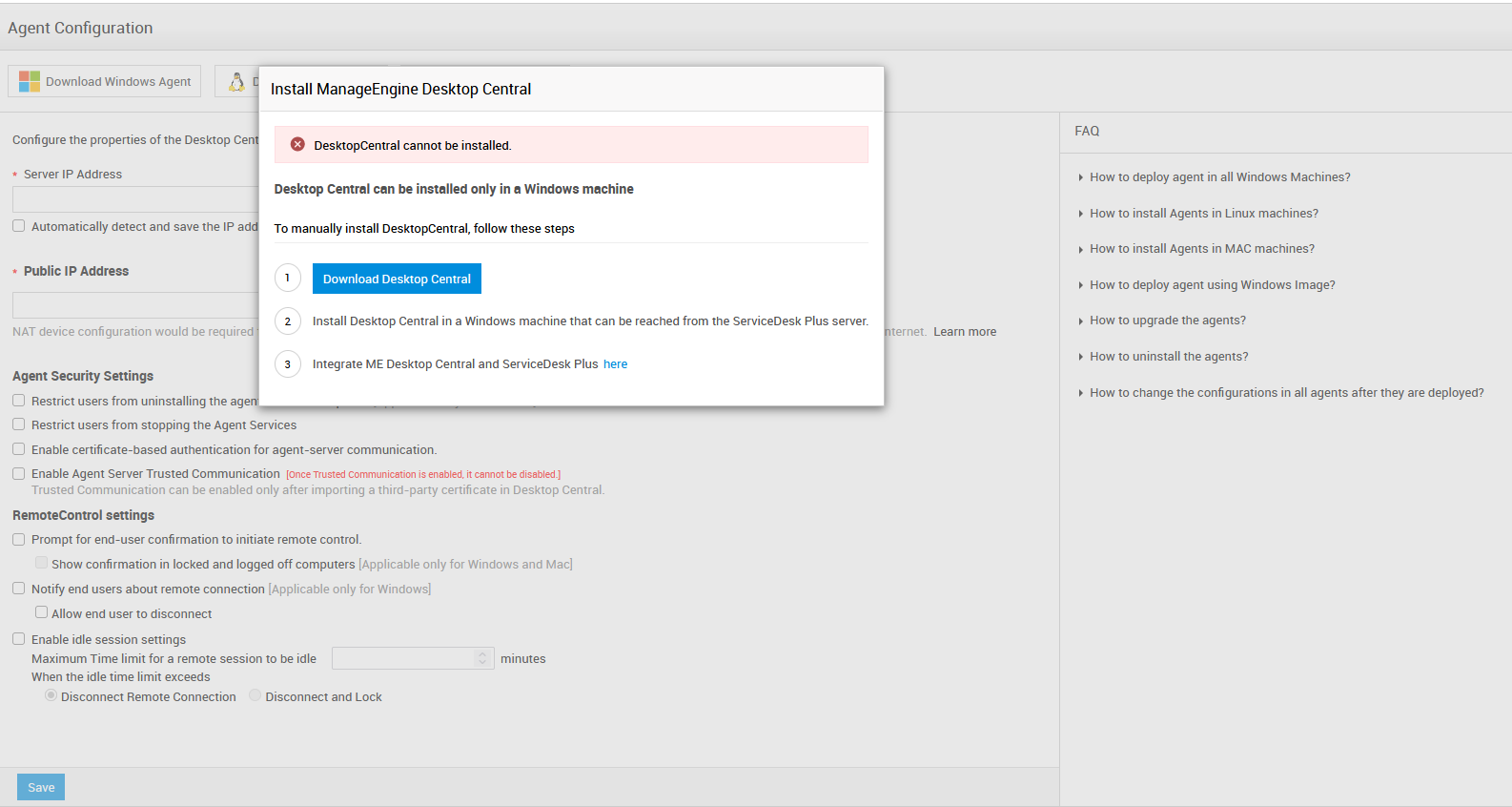Open the Learn more link
This screenshot has width=1512, height=807.
click(964, 332)
